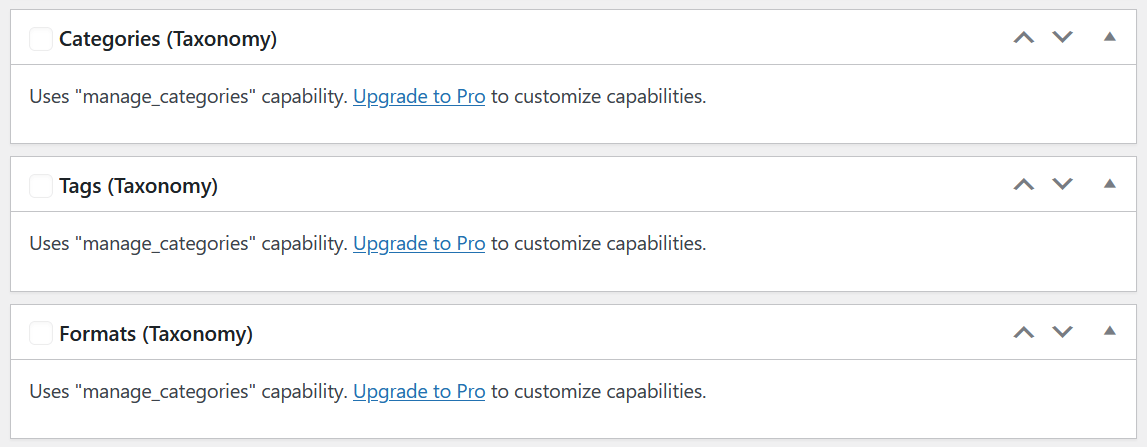The width and height of the screenshot is (1147, 447).
Task: Move the Tags panel up
Action: pos(1023,184)
